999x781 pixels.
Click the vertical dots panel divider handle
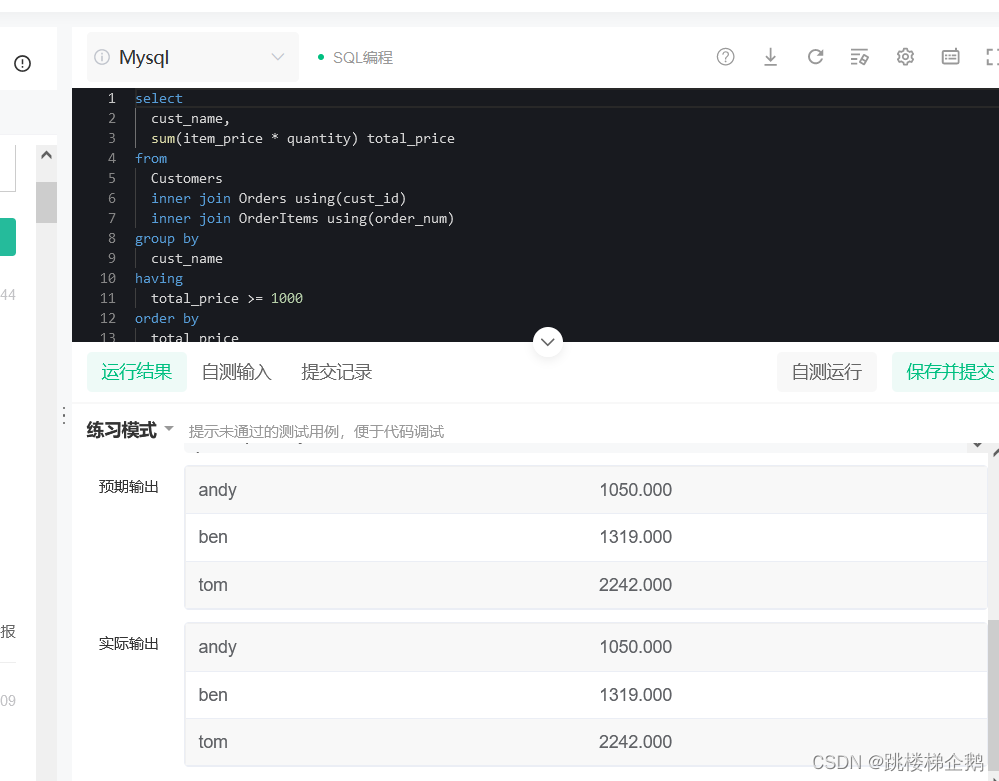coord(64,415)
